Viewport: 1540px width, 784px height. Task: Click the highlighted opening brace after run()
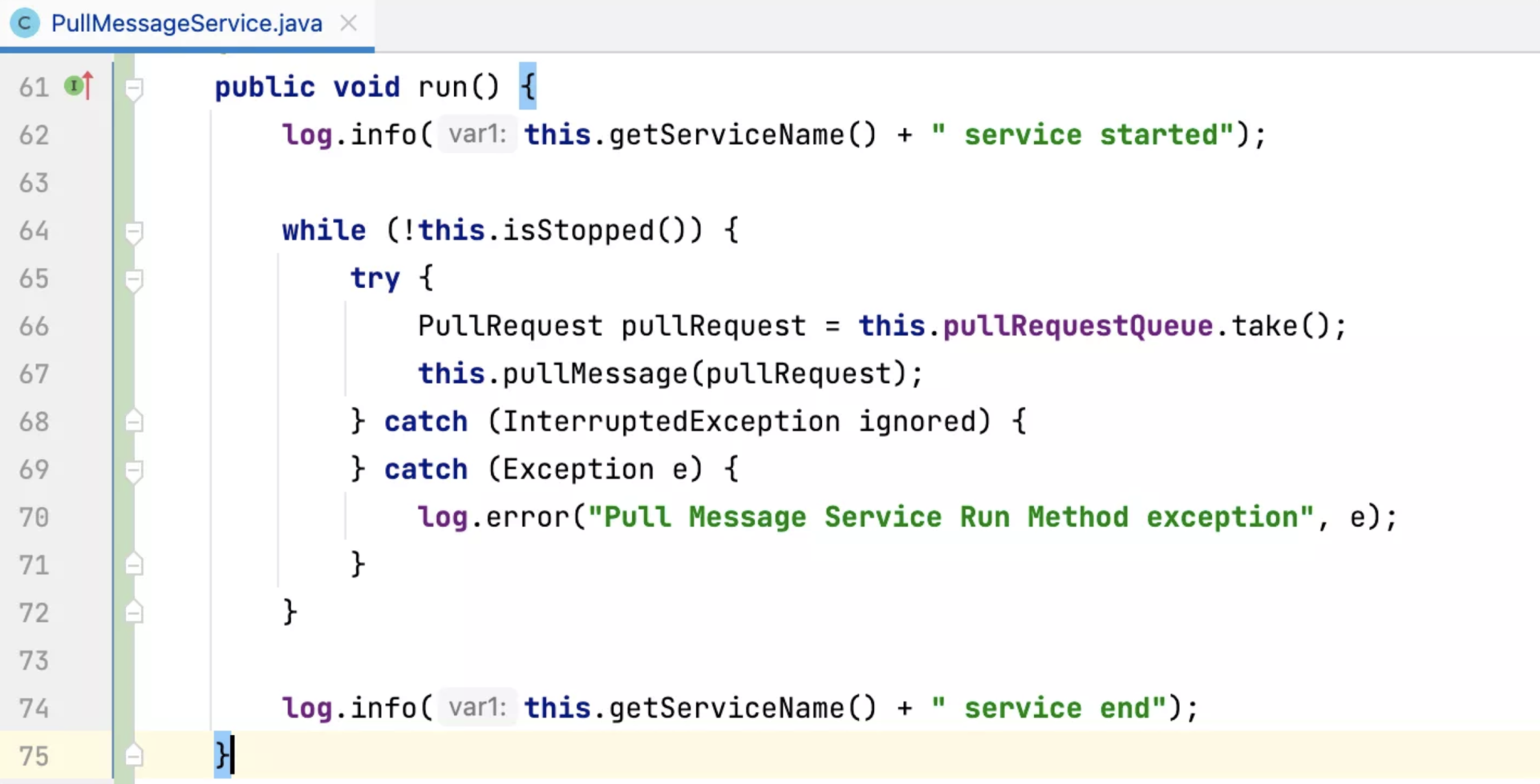[527, 87]
